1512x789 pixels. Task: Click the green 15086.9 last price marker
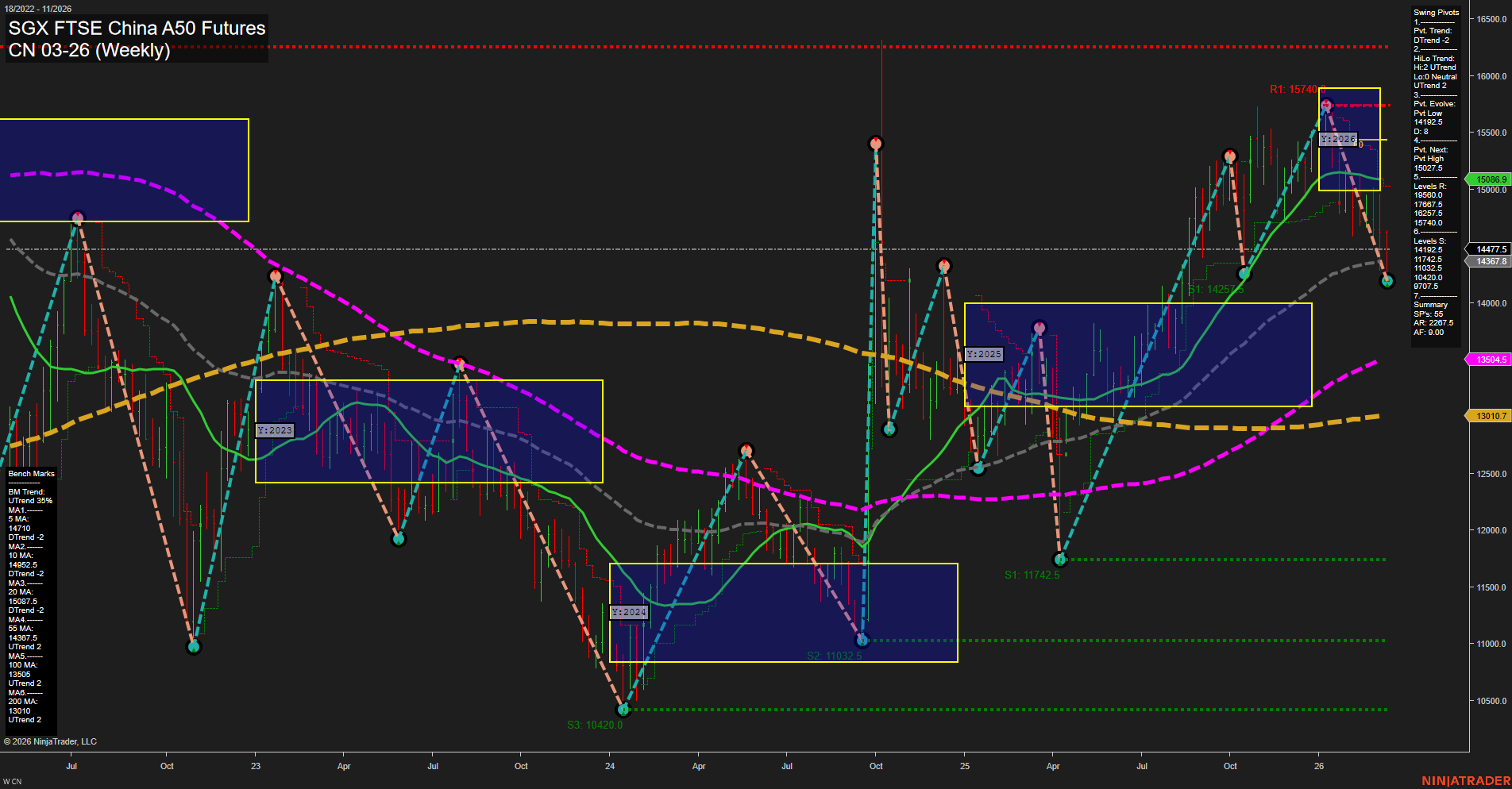[x=1489, y=179]
